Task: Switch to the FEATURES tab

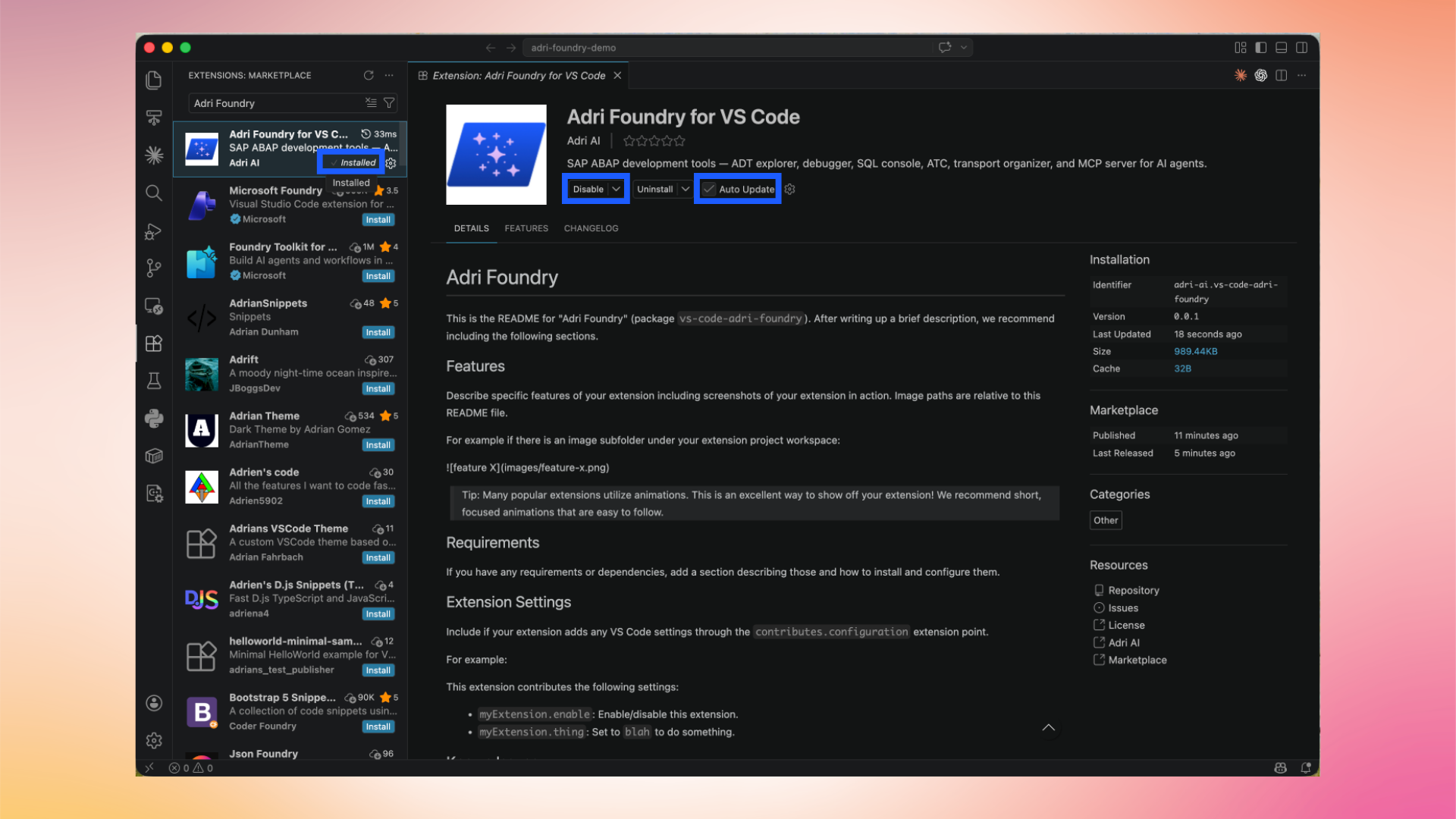Action: tap(526, 227)
